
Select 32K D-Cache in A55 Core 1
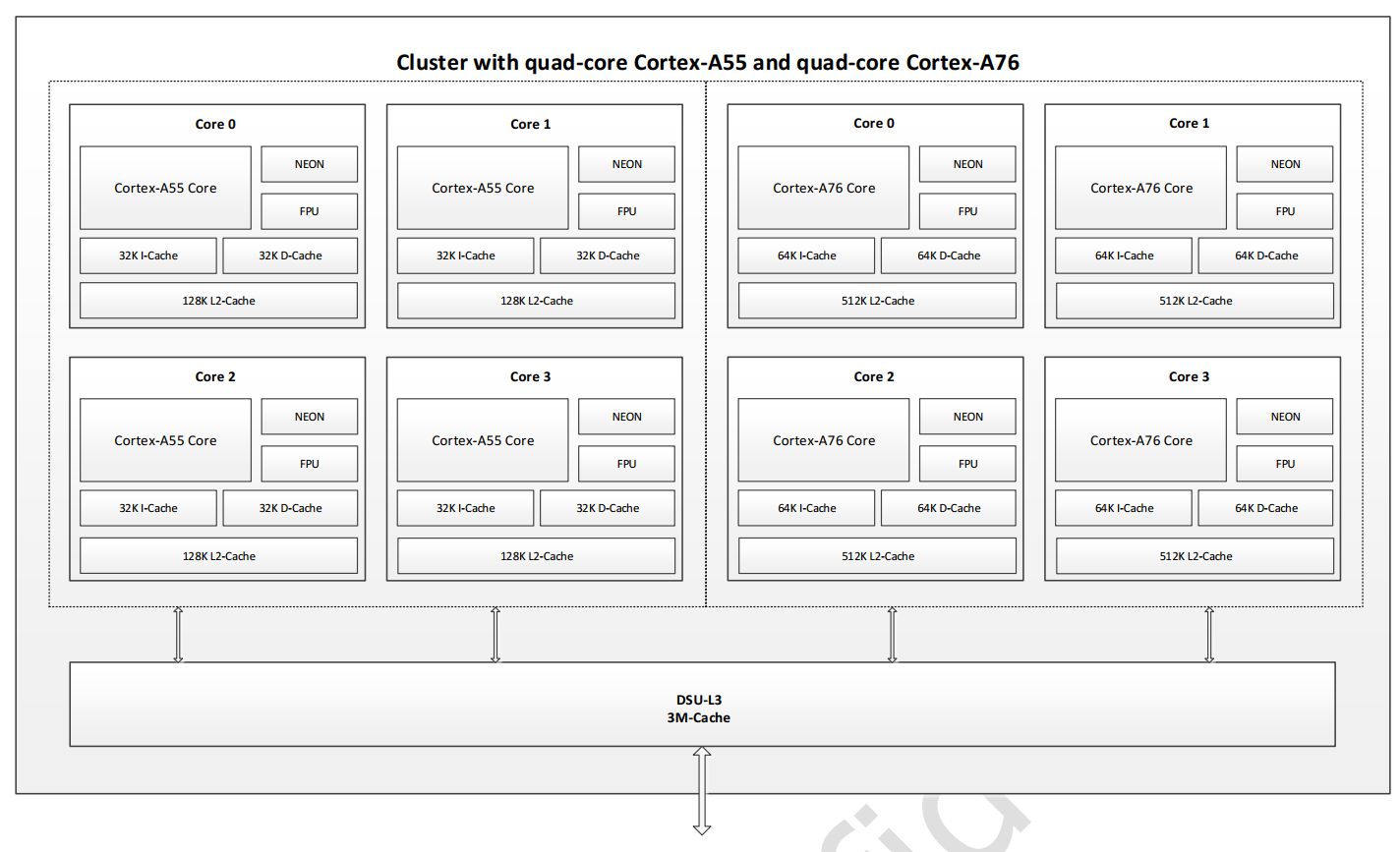coord(608,256)
